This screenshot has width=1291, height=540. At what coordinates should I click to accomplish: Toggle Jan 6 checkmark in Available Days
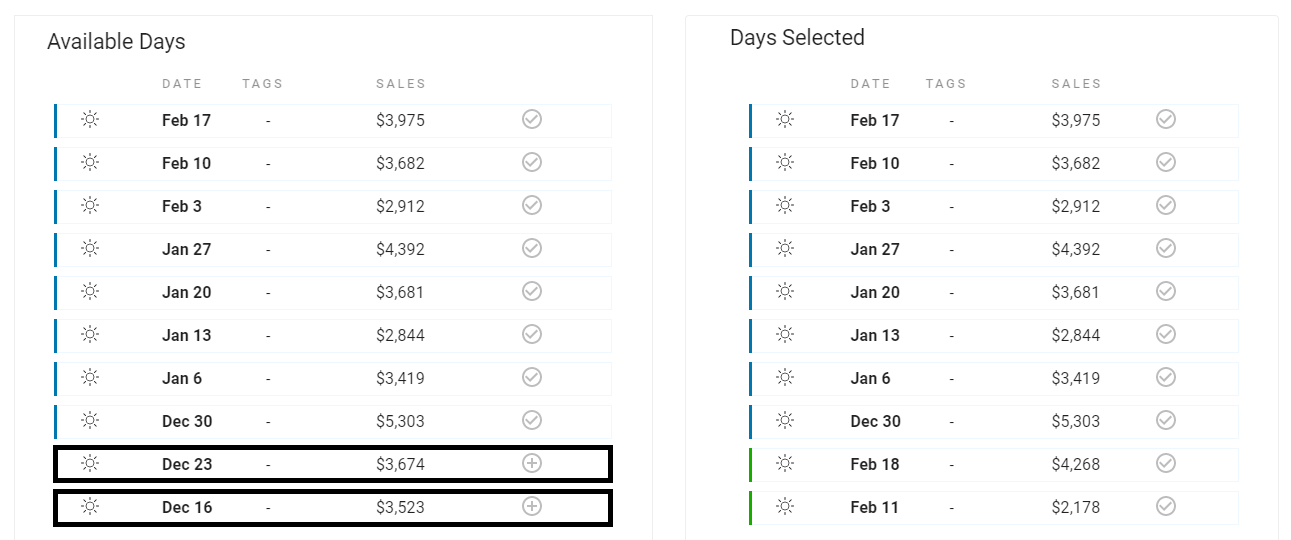532,377
